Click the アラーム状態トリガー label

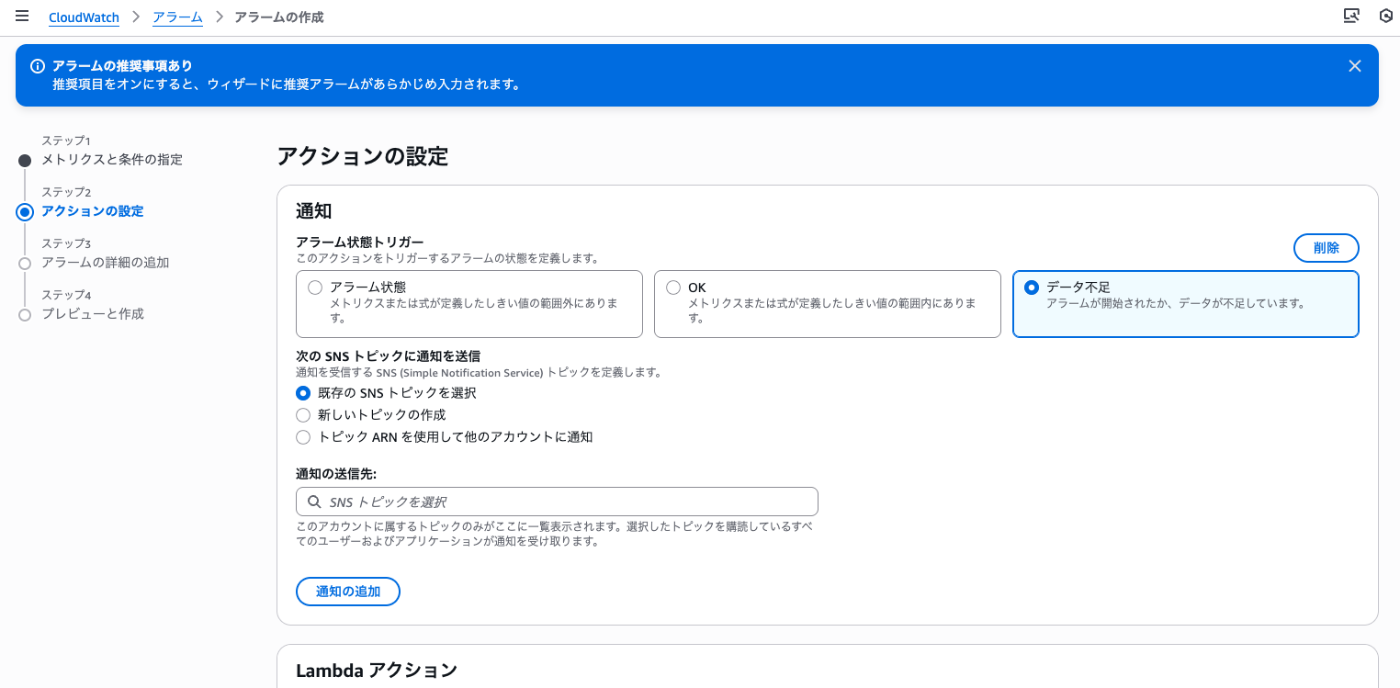point(360,242)
